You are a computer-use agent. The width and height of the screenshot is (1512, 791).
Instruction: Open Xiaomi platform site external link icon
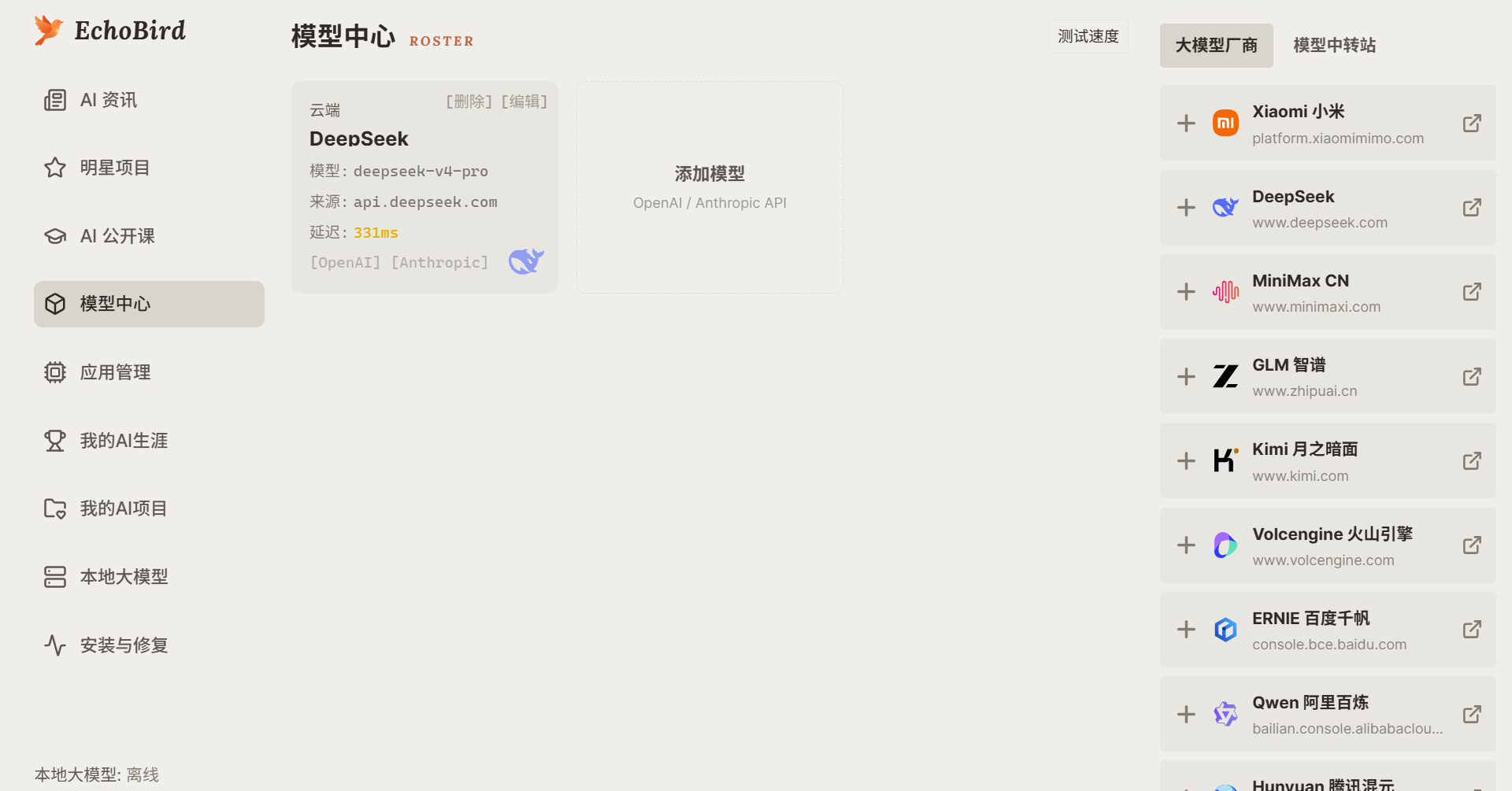coord(1472,123)
